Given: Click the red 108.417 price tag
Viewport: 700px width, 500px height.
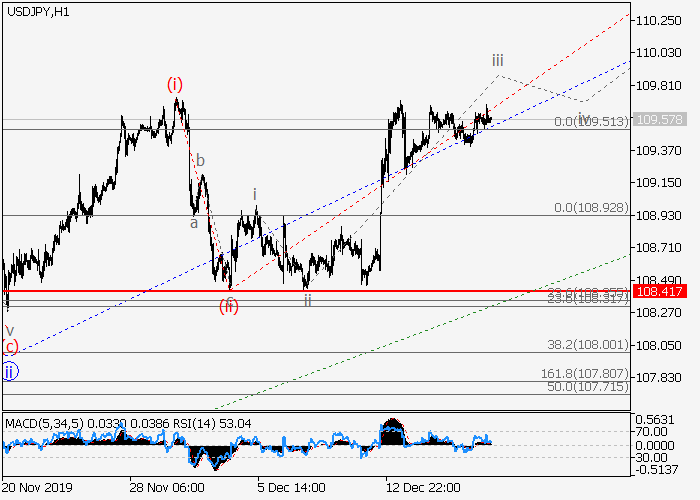Looking at the screenshot, I should [x=658, y=291].
